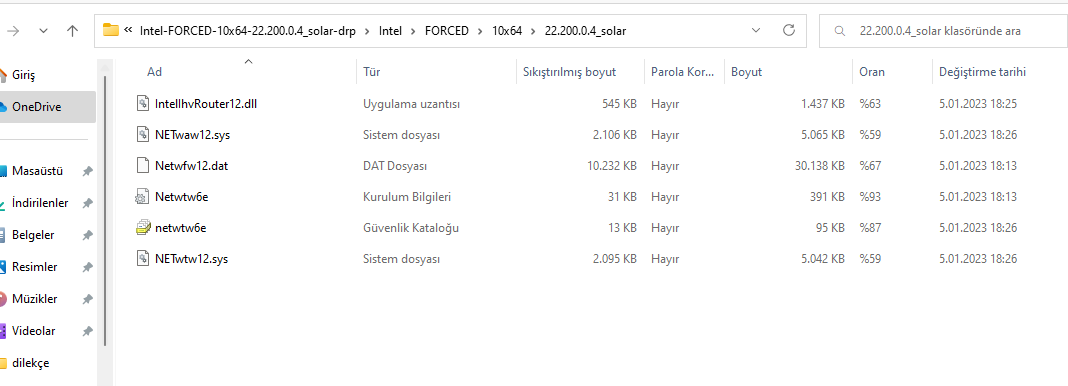The width and height of the screenshot is (1068, 386).
Task: Select the Netwfw12.dat file name
Action: 191,165
